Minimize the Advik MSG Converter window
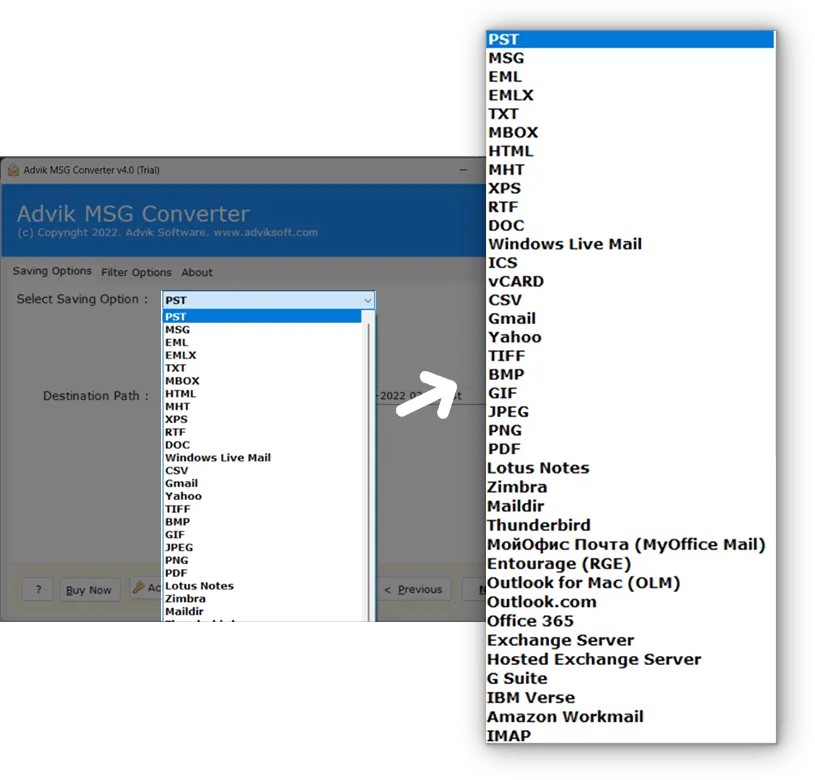The width and height of the screenshot is (815, 780). (463, 170)
